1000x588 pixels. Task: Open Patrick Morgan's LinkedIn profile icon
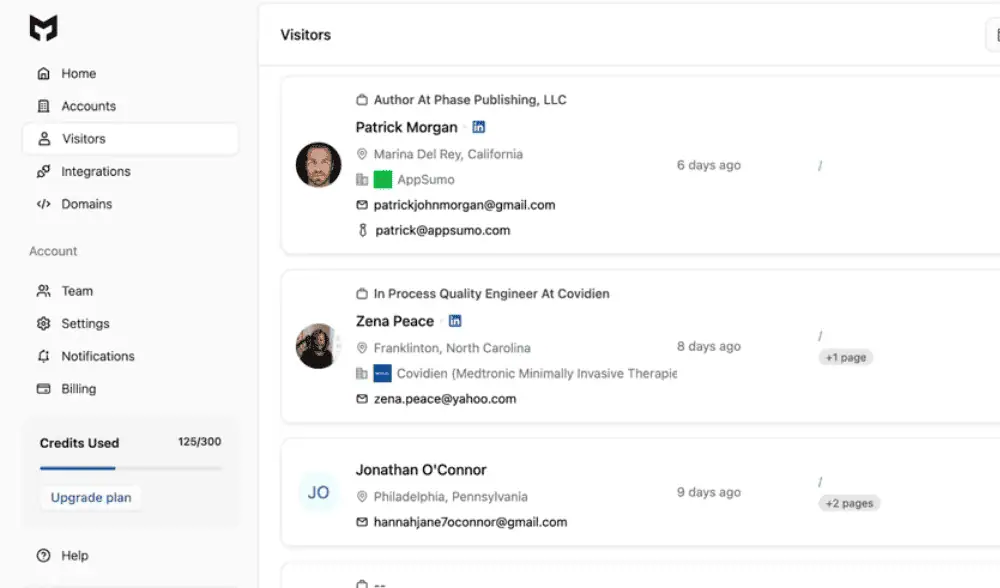(x=479, y=127)
